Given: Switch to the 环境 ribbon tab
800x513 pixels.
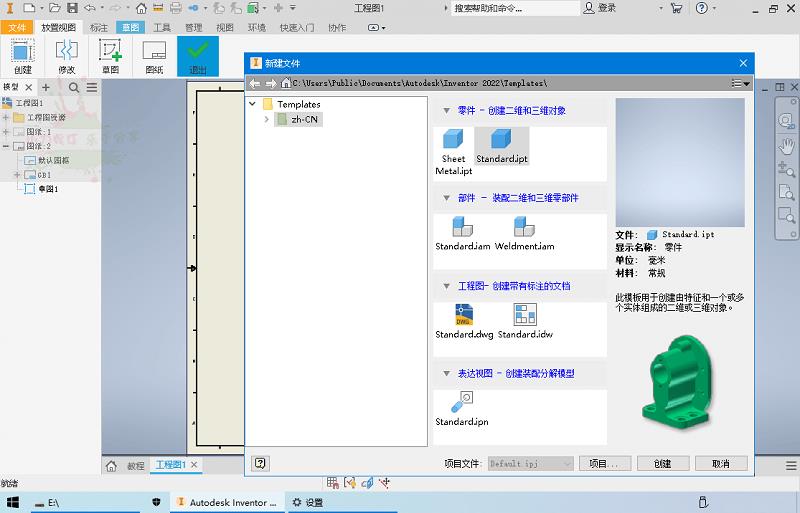Looking at the screenshot, I should click(x=257, y=28).
